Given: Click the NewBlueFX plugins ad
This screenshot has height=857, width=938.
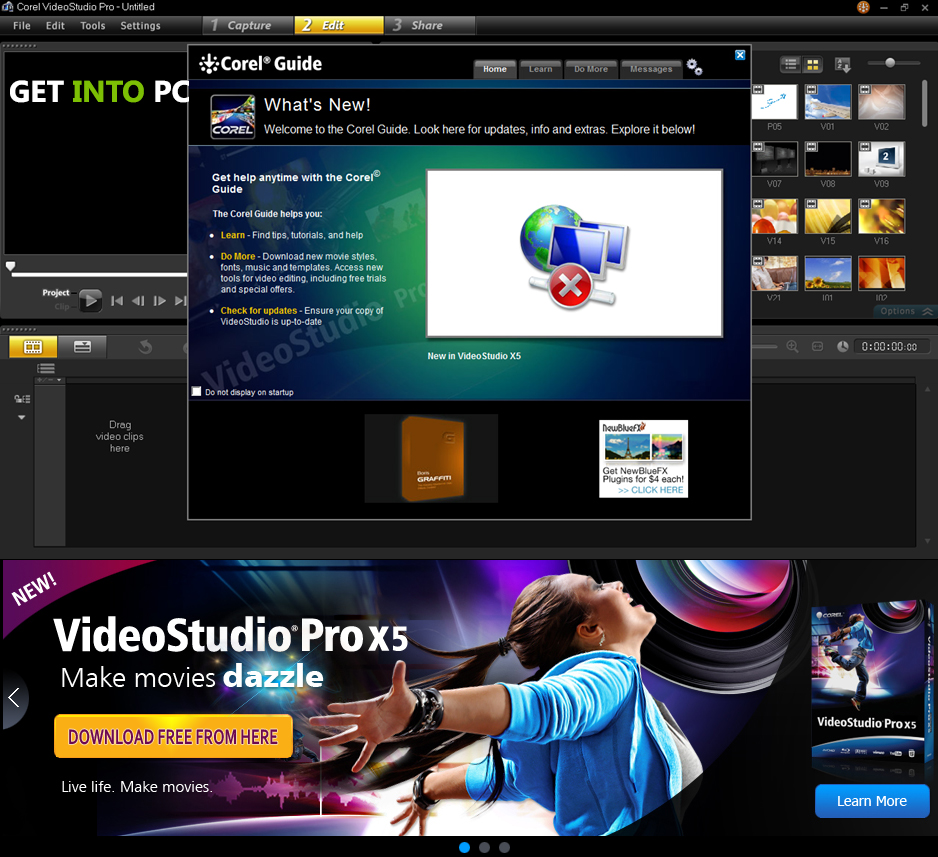Looking at the screenshot, I should (643, 459).
